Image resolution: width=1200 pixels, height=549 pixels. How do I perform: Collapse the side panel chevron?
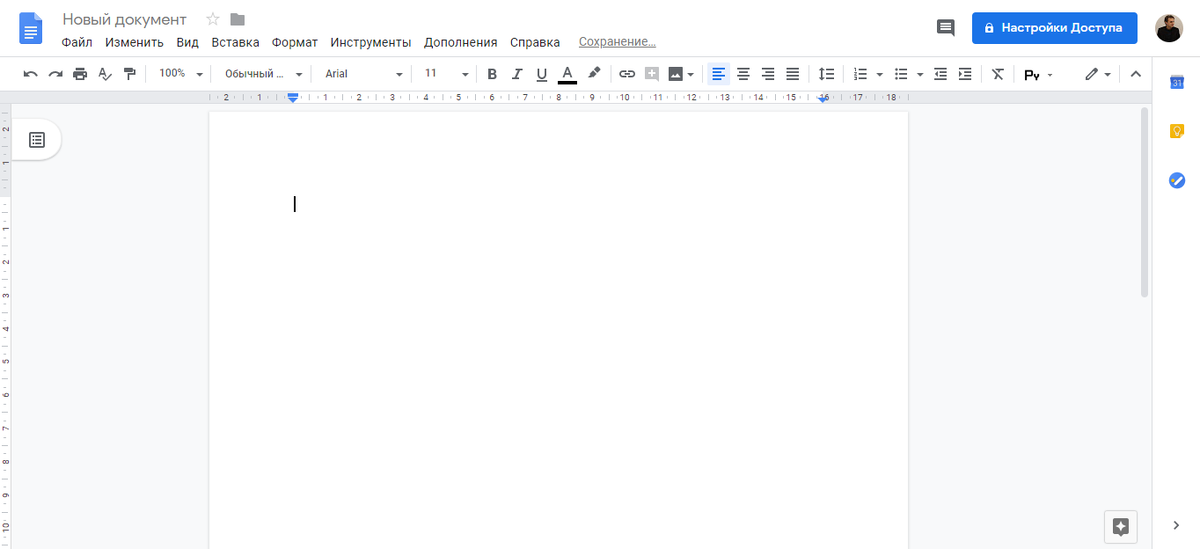coord(1177,525)
